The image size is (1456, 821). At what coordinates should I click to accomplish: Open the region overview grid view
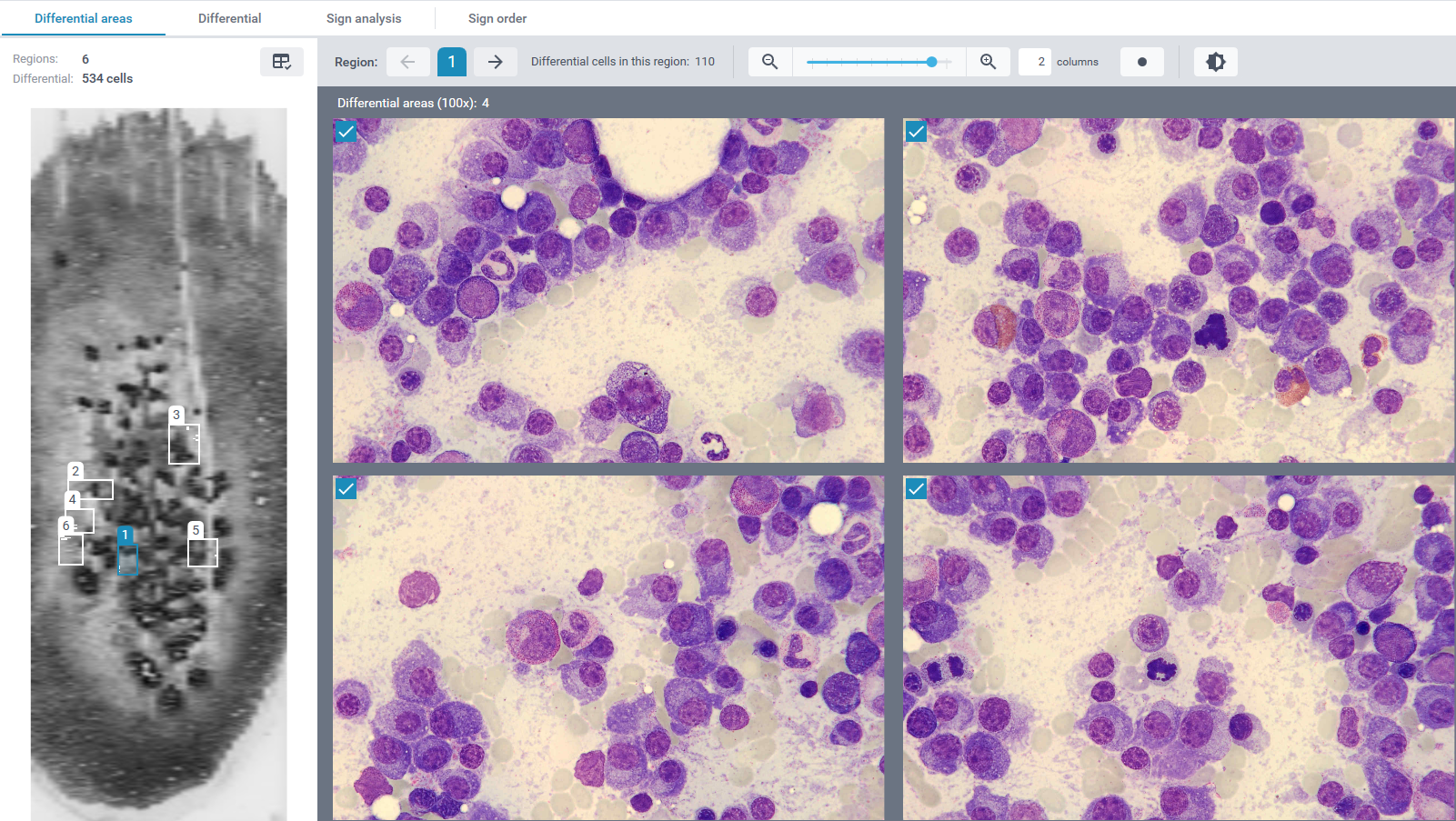tap(281, 62)
